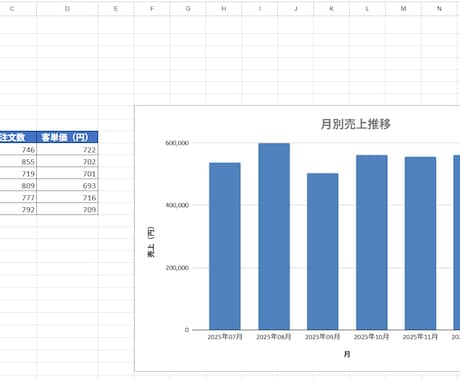Select the bar for 2025年08月
This screenshot has width=460, height=380.
click(x=274, y=237)
